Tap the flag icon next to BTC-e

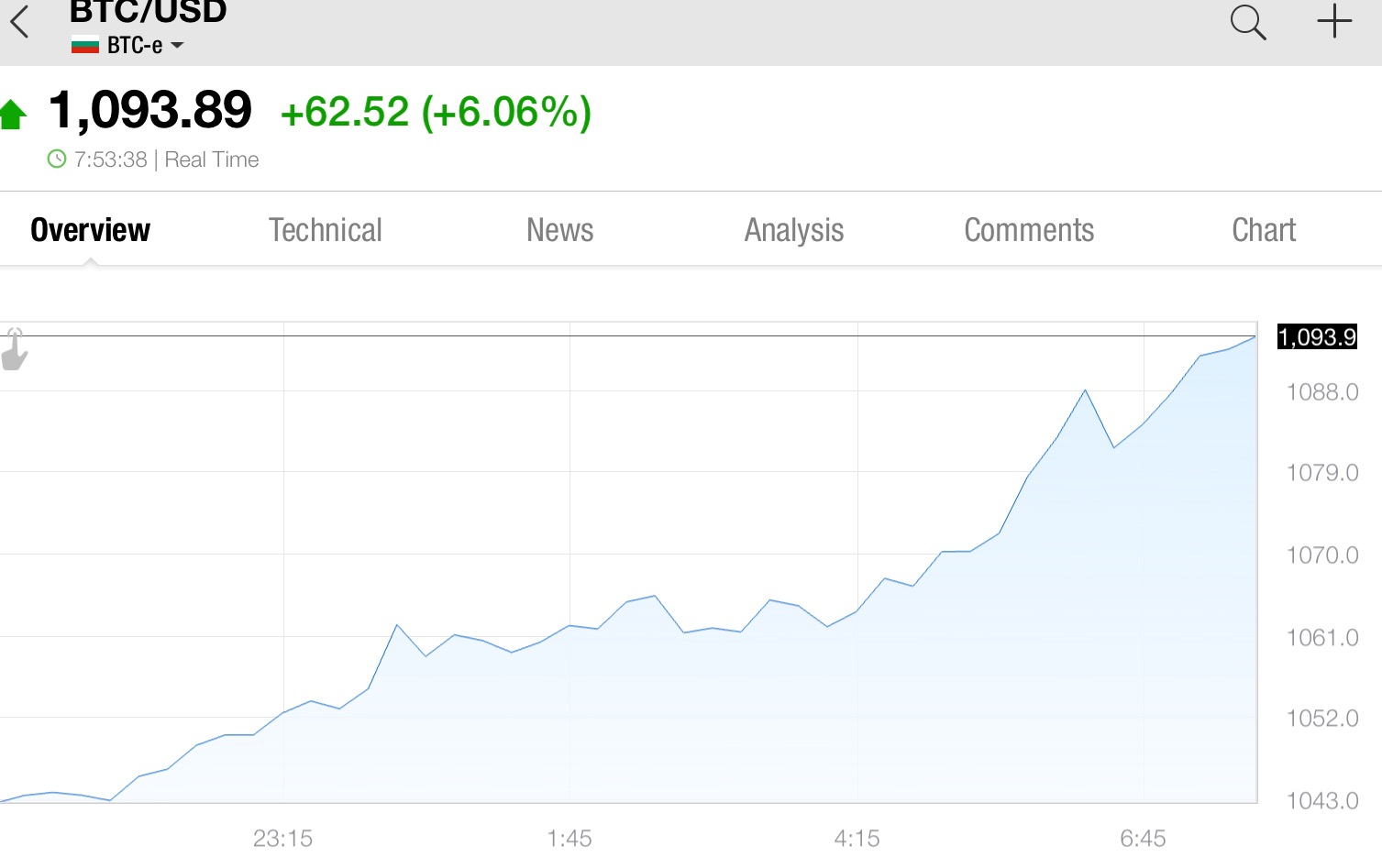point(85,45)
